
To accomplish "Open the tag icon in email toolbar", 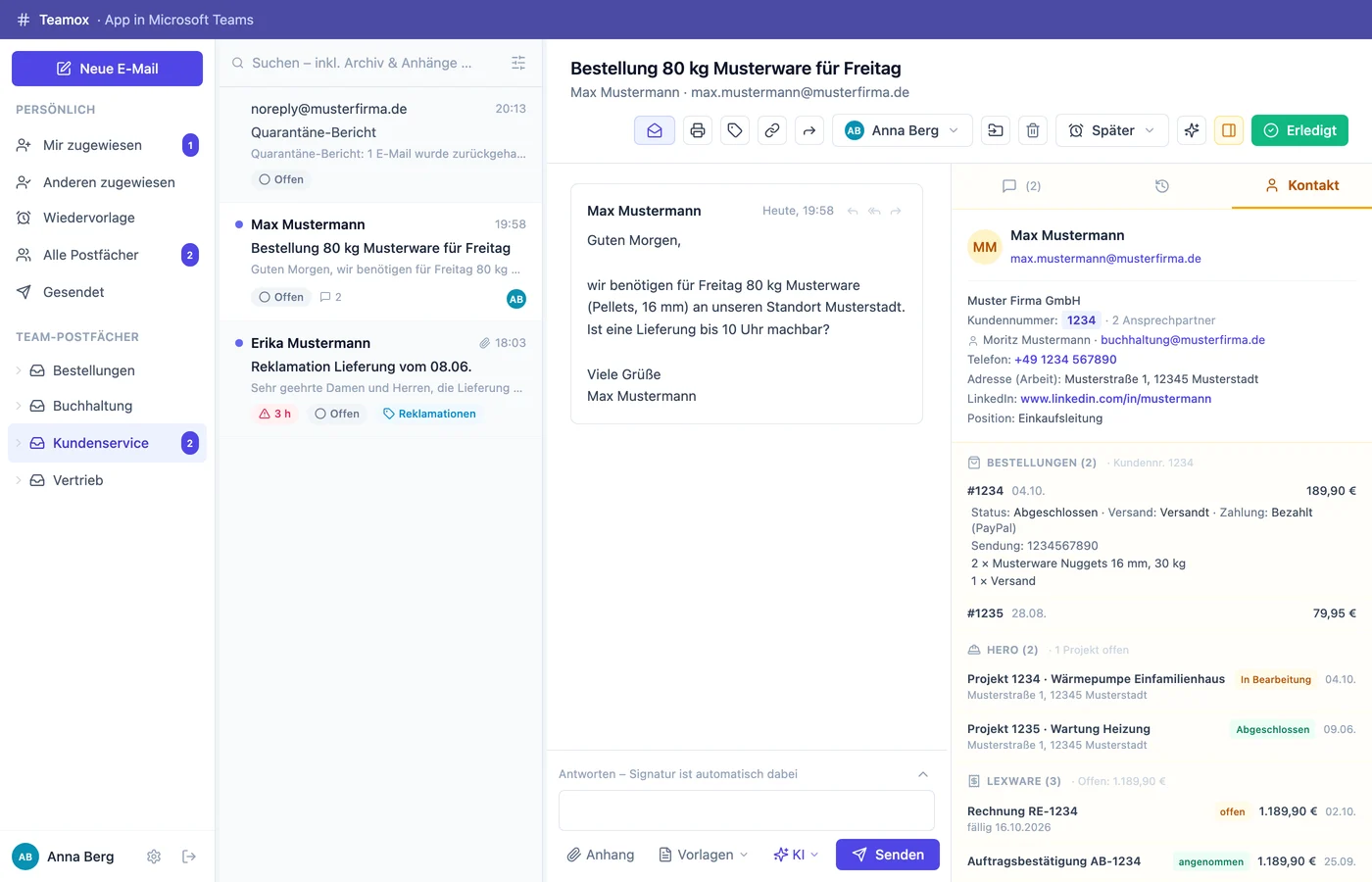I will pyautogui.click(x=735, y=130).
